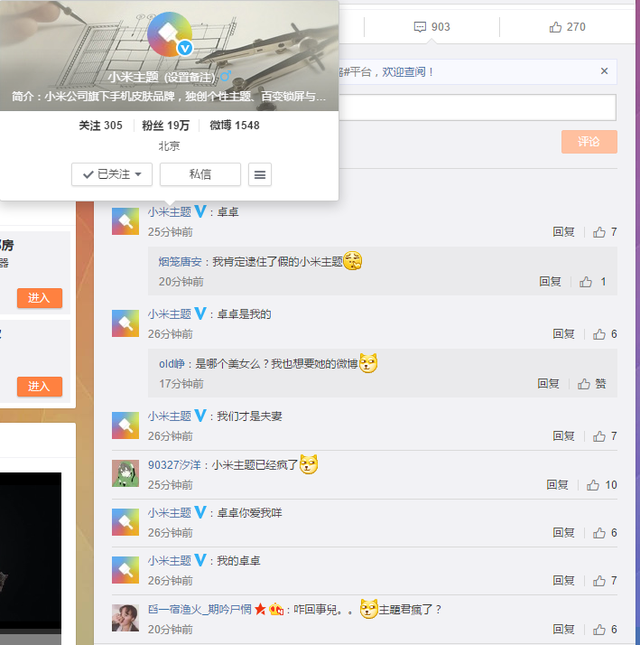Click 小米主题 avatar beside 我的卓卓 comment
The height and width of the screenshot is (645, 640).
[x=125, y=570]
